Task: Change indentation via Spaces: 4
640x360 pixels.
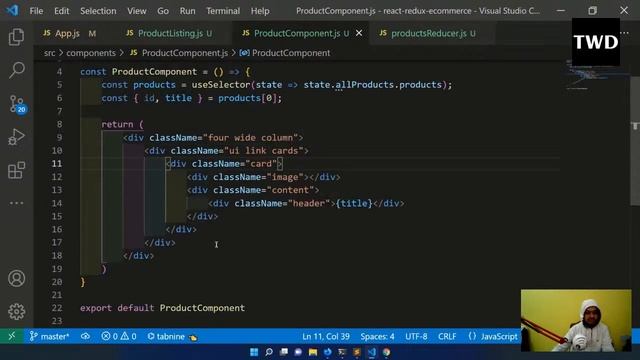Action: (x=377, y=336)
